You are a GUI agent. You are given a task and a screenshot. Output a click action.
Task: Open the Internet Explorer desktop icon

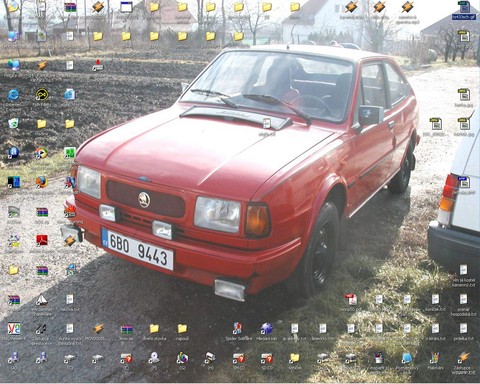(14, 95)
